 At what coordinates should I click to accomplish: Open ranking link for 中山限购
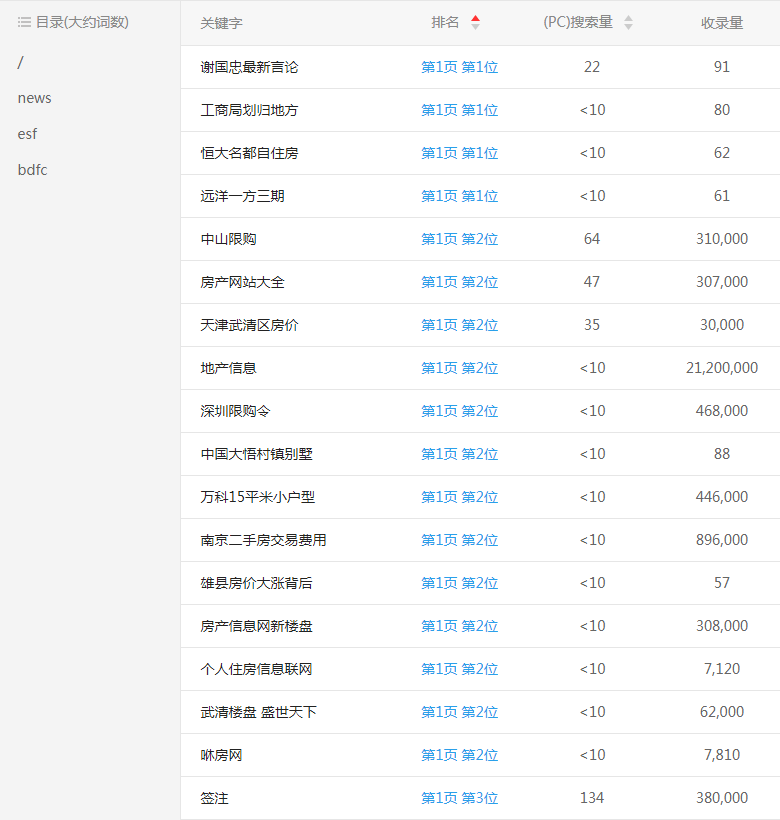pyautogui.click(x=459, y=239)
